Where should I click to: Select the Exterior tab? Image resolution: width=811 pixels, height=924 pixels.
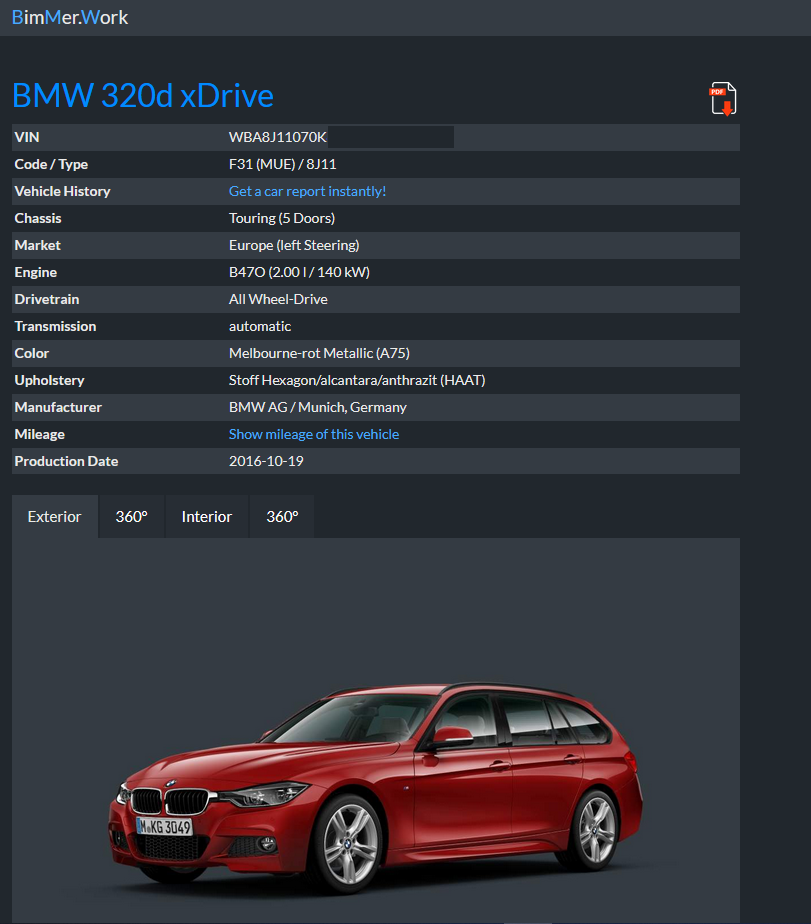coord(55,516)
